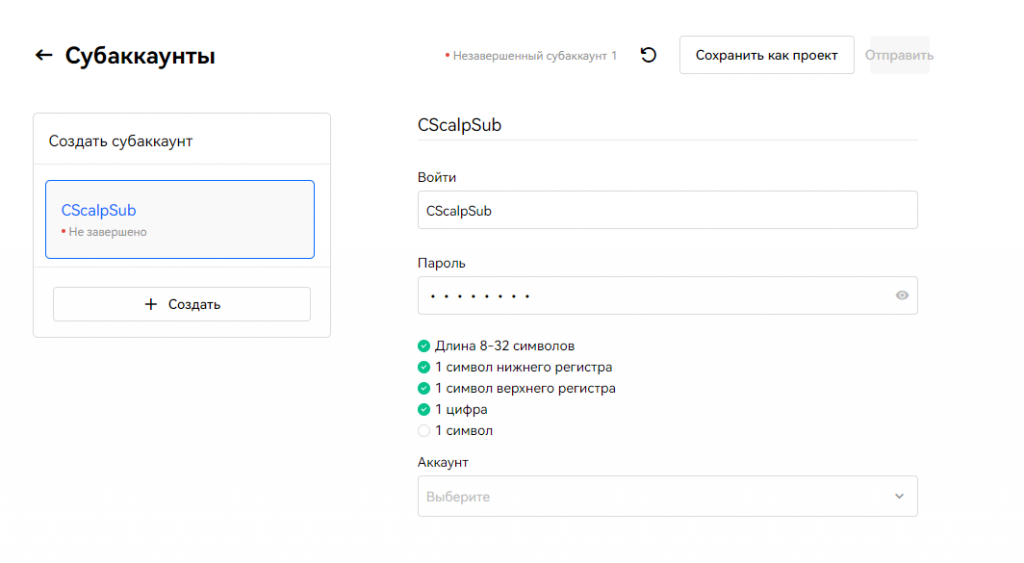1024x563 pixels.
Task: Click the Создать субаккаунт panel heading
Action: 120,141
